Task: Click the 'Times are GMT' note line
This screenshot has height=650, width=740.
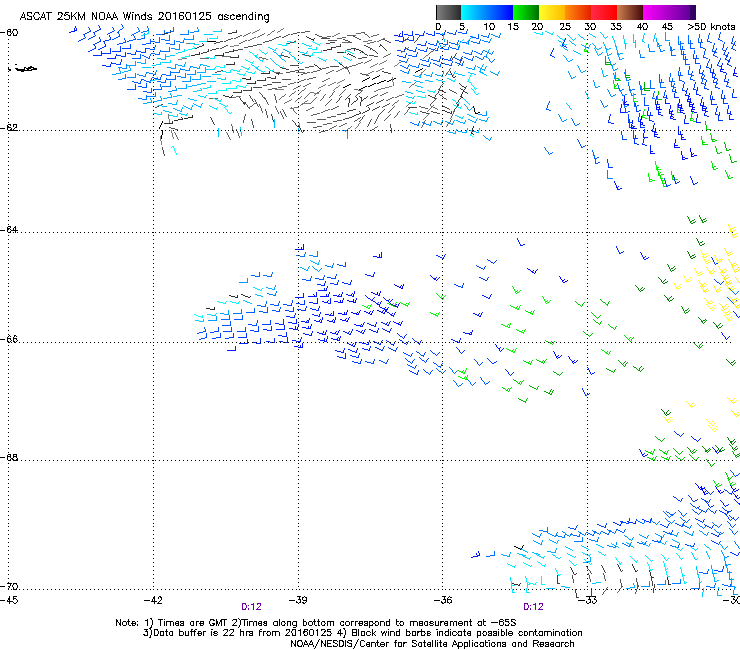Action: 316,623
